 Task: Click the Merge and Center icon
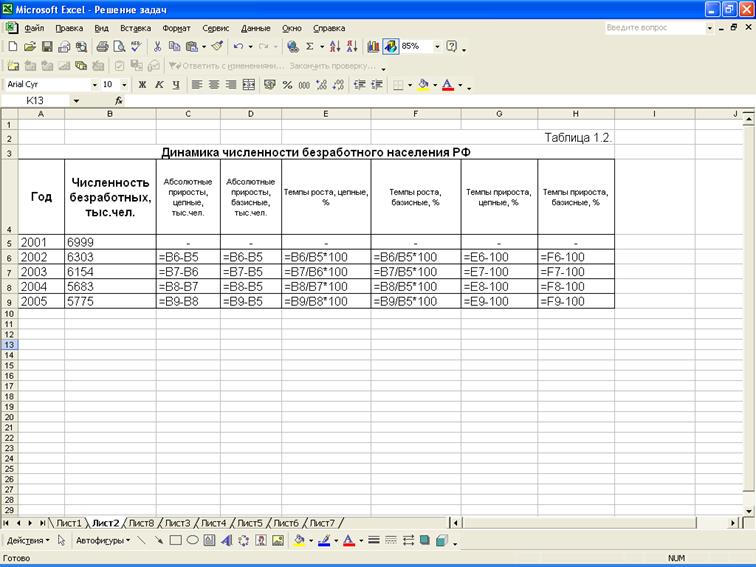coord(249,85)
